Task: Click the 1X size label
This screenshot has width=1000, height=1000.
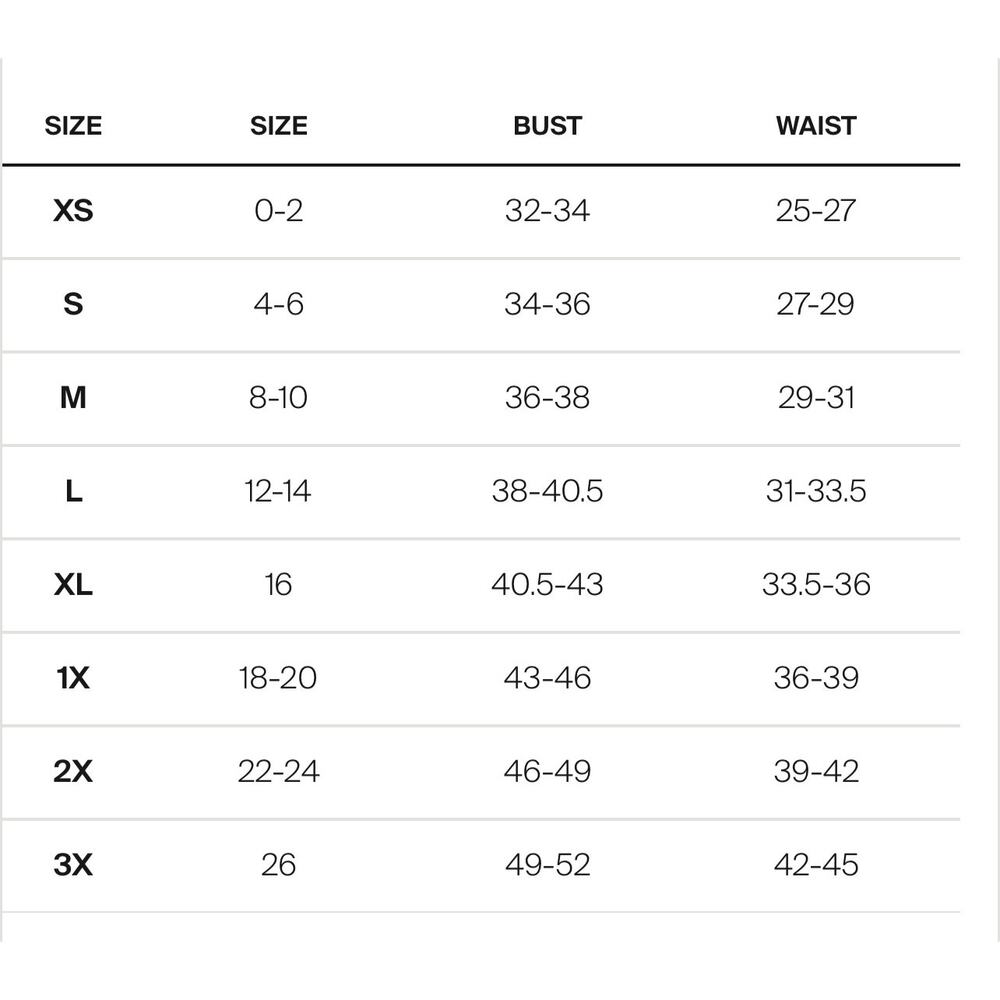Action: pyautogui.click(x=73, y=677)
